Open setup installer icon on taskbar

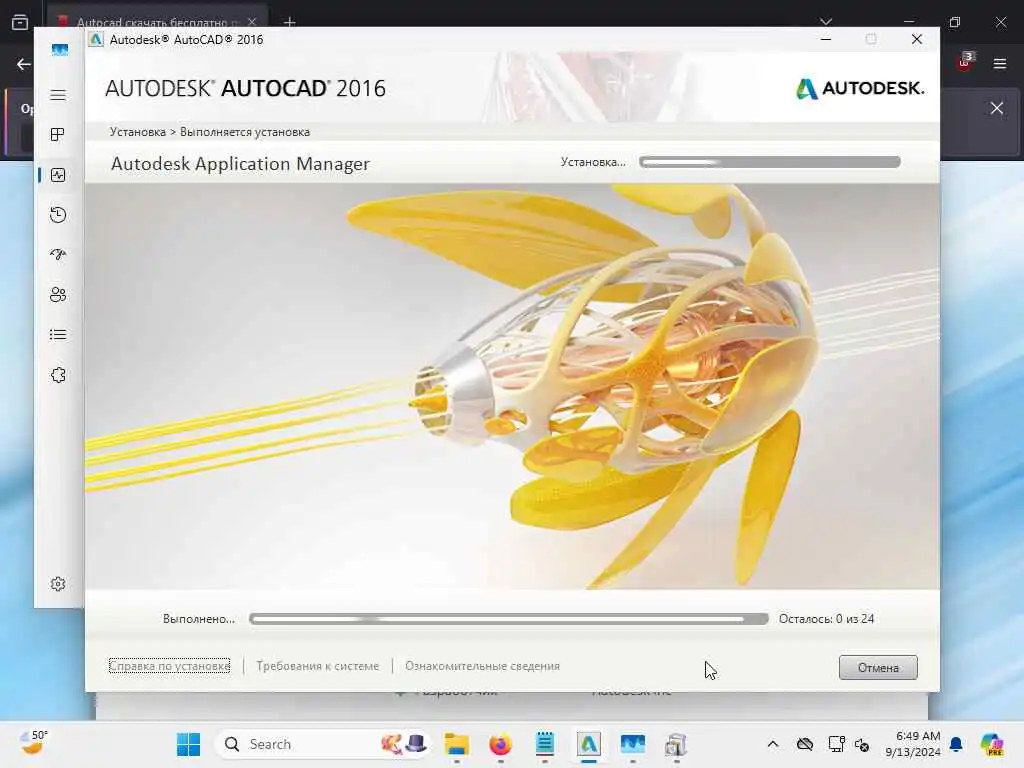point(676,744)
